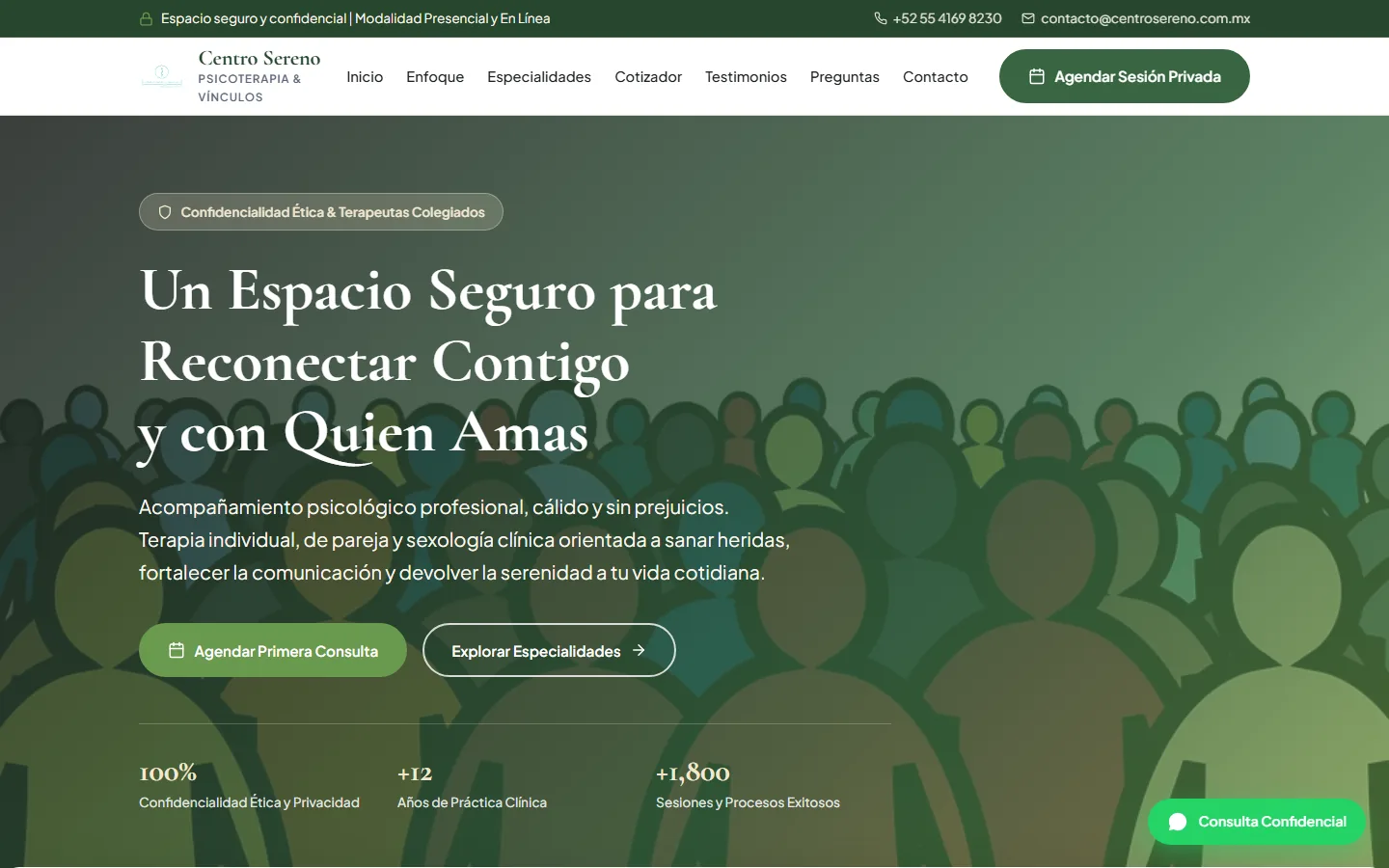Click 'PSICOTERAPIA & VÍNCULOS' tagline
This screenshot has height=868, width=1389.
[250, 88]
